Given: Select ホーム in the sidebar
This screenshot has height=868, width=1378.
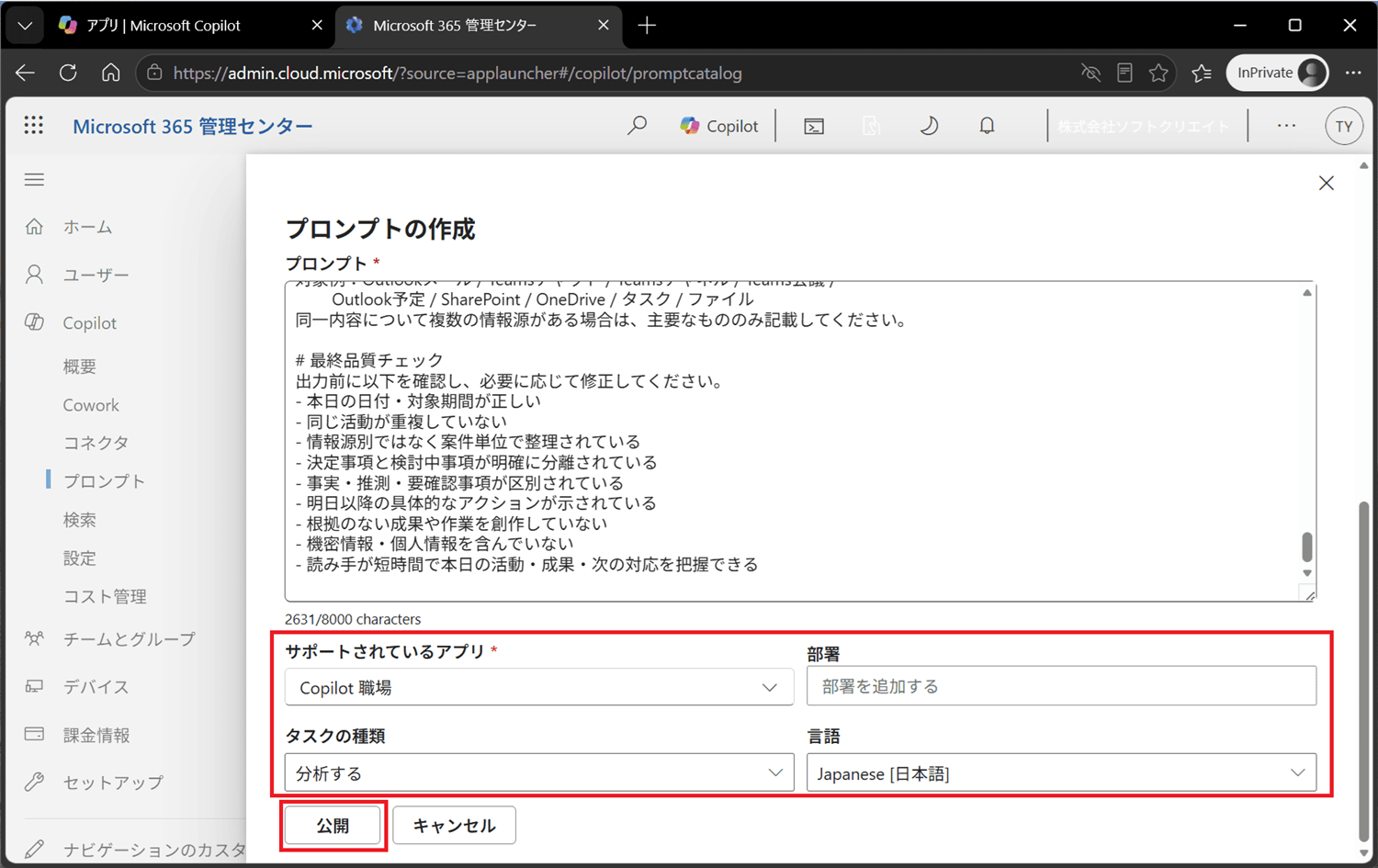Looking at the screenshot, I should 87,226.
